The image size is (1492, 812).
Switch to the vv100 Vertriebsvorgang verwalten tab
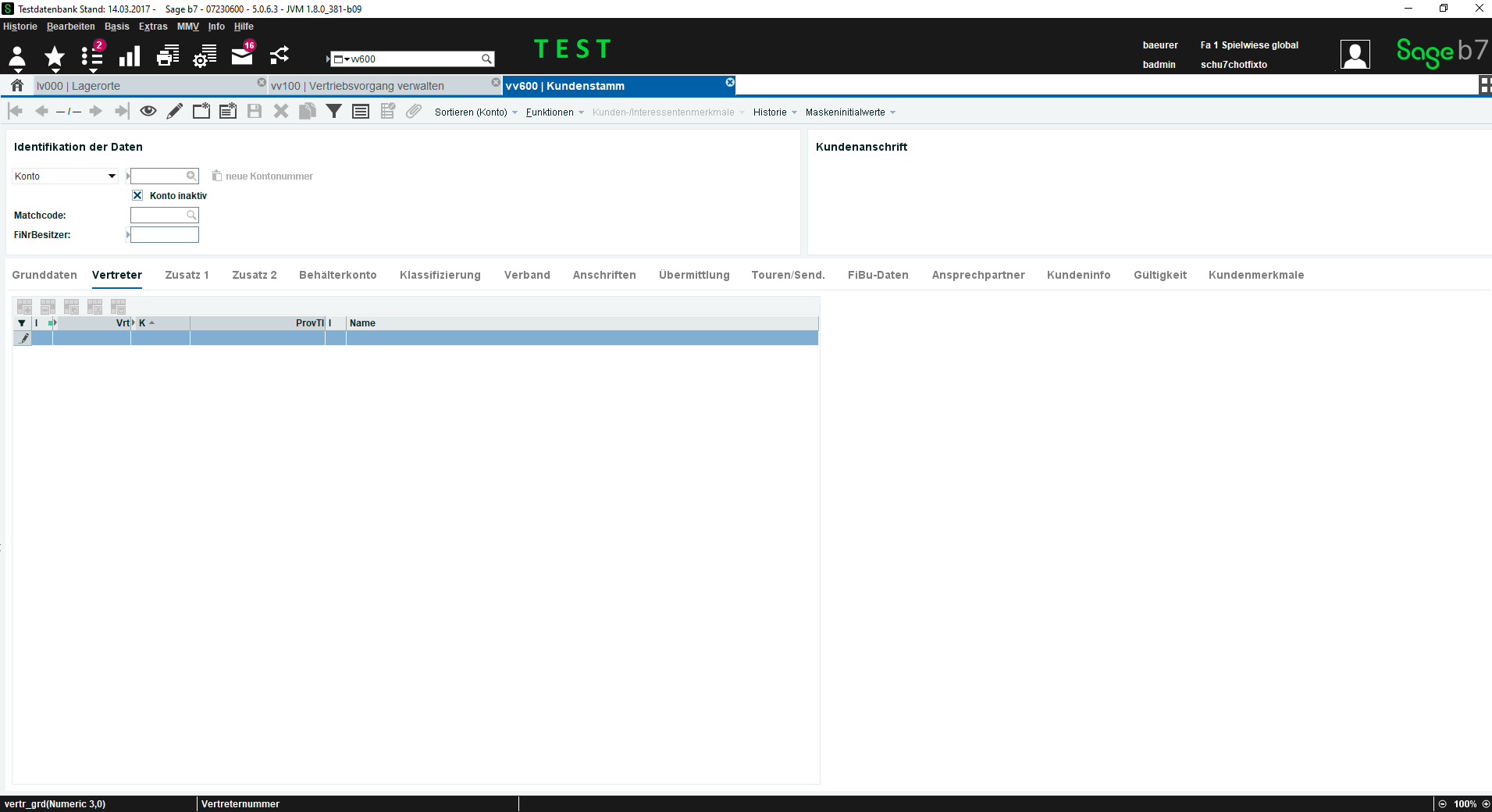click(358, 86)
